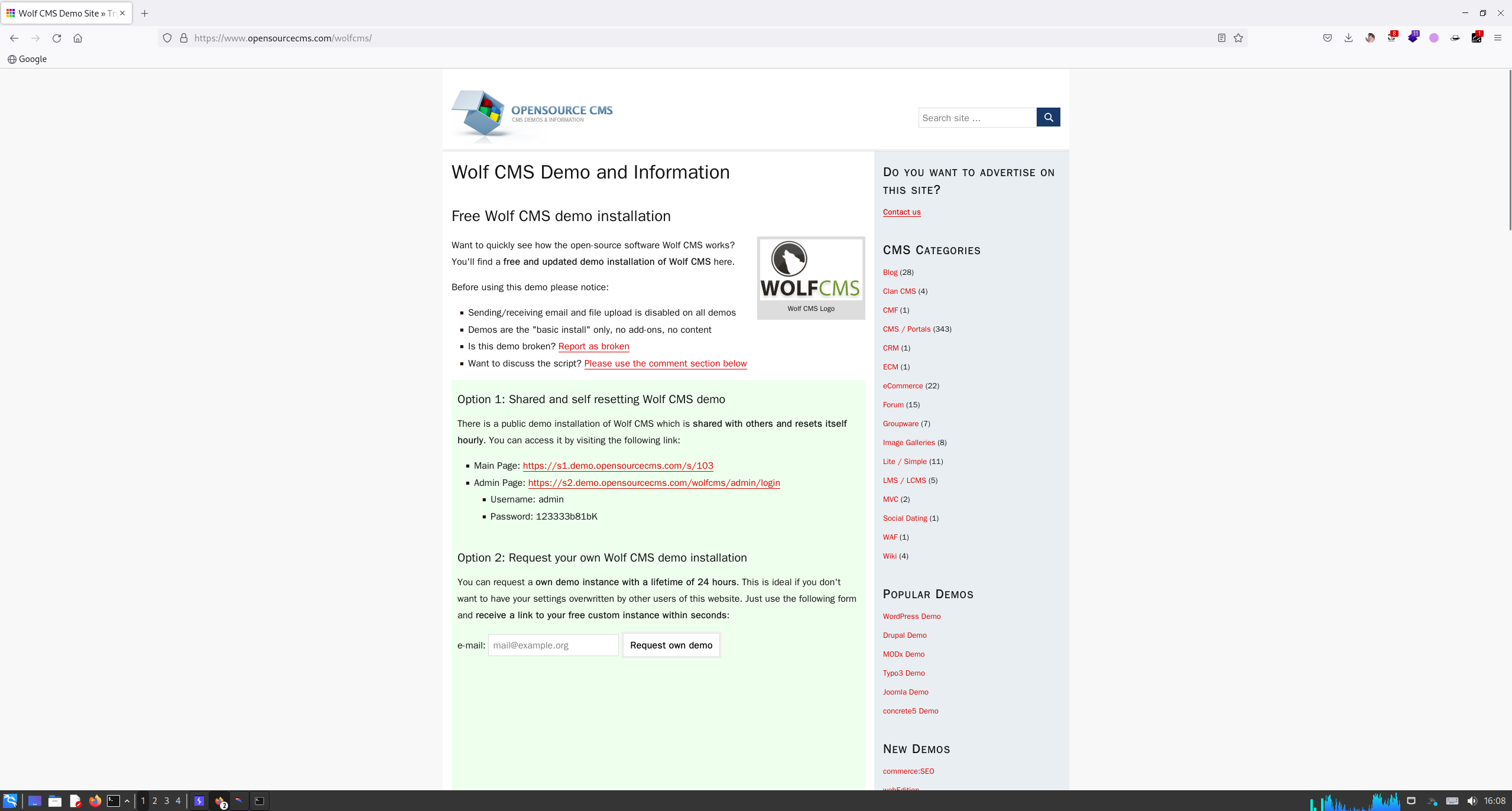The height and width of the screenshot is (811, 1512).
Task: Launch Firefox from the taskbar launcher
Action: click(x=95, y=801)
